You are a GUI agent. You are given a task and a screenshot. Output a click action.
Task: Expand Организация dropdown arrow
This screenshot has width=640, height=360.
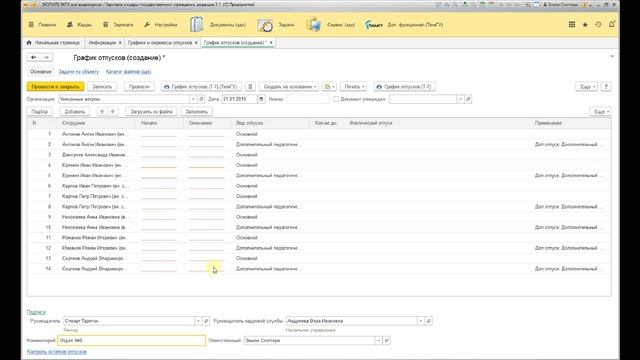(193, 99)
